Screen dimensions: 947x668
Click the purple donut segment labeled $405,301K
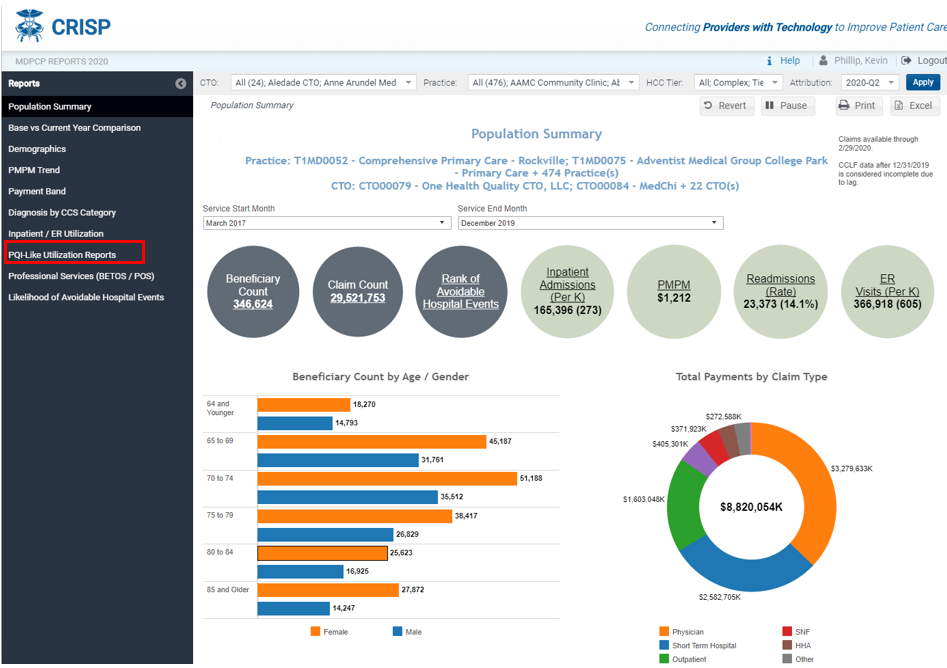click(700, 457)
